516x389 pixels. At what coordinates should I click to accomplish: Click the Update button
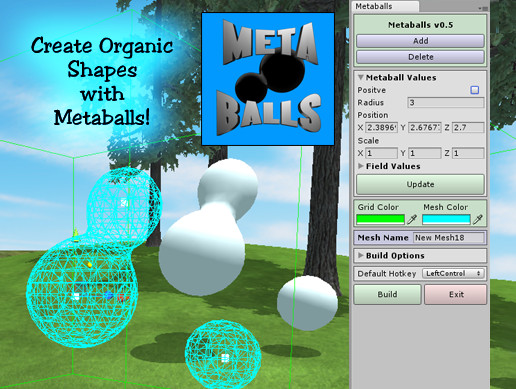click(420, 184)
